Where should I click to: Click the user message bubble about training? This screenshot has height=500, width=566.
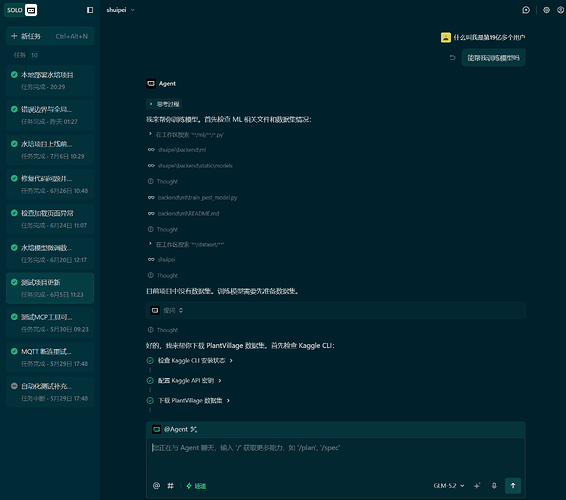pyautogui.click(x=493, y=58)
